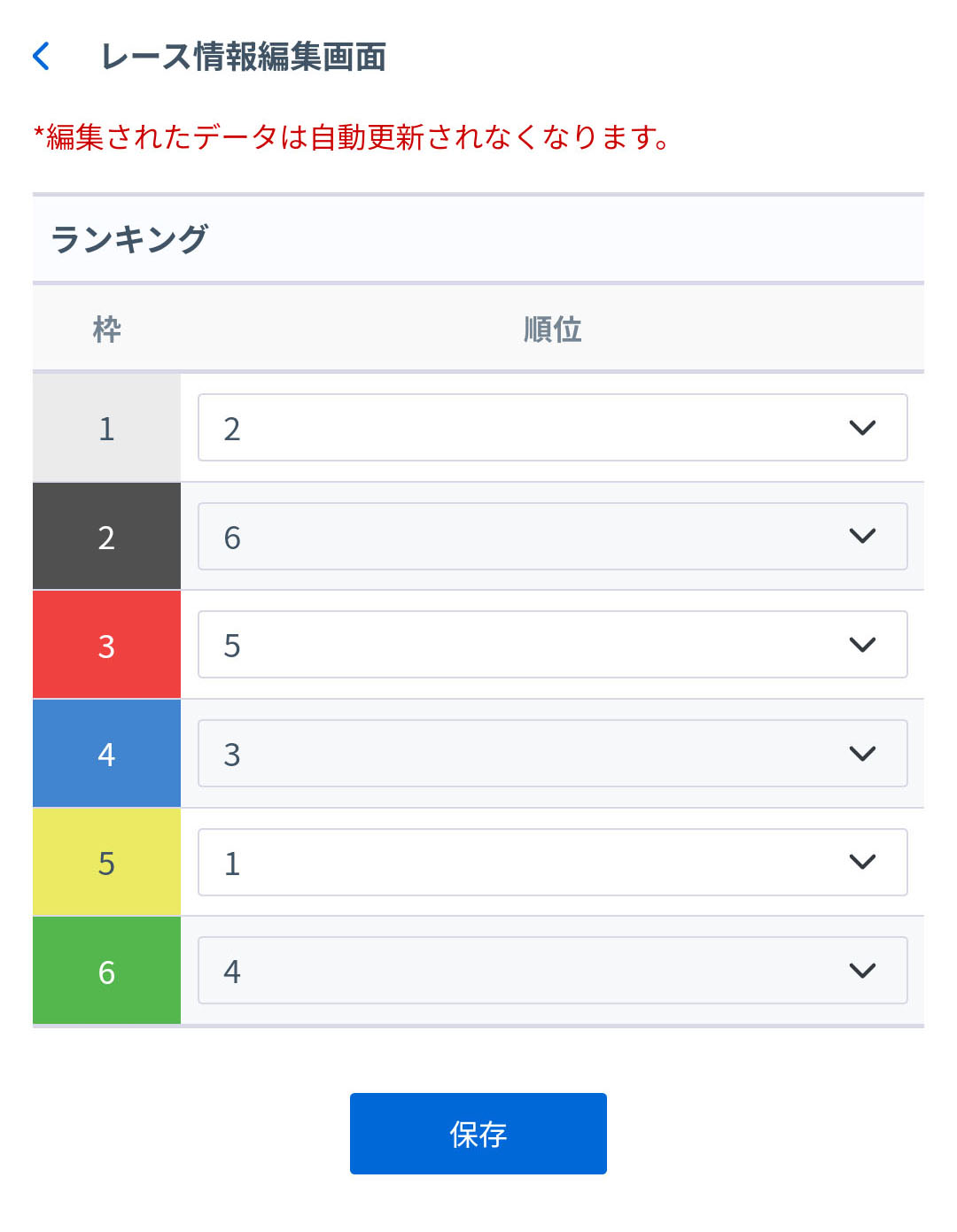Screen dimensions: 957x1232
Task: Click the black lane 2 cell
Action: [x=106, y=537]
